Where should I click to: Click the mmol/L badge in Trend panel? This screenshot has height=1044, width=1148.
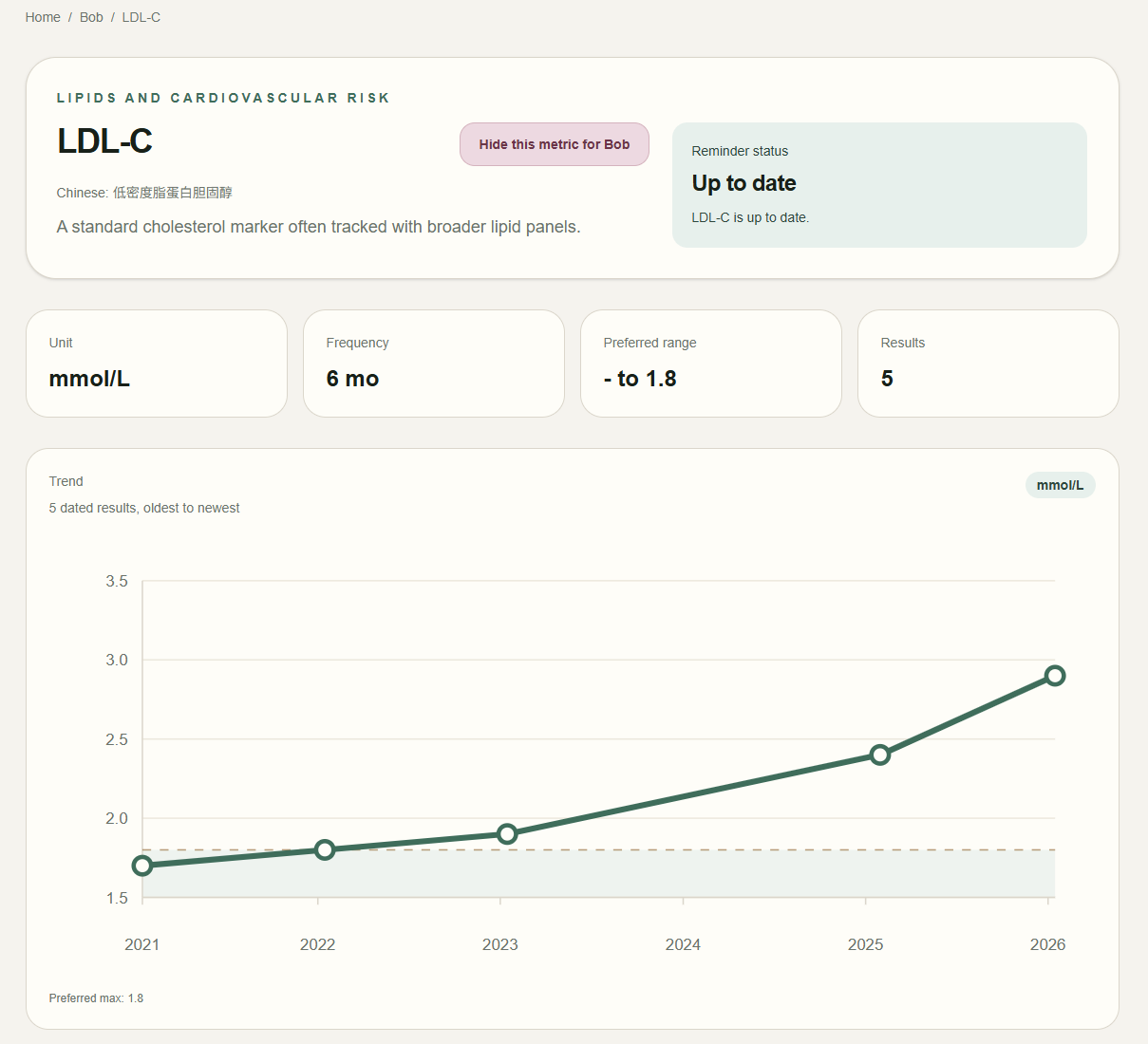pyautogui.click(x=1060, y=485)
